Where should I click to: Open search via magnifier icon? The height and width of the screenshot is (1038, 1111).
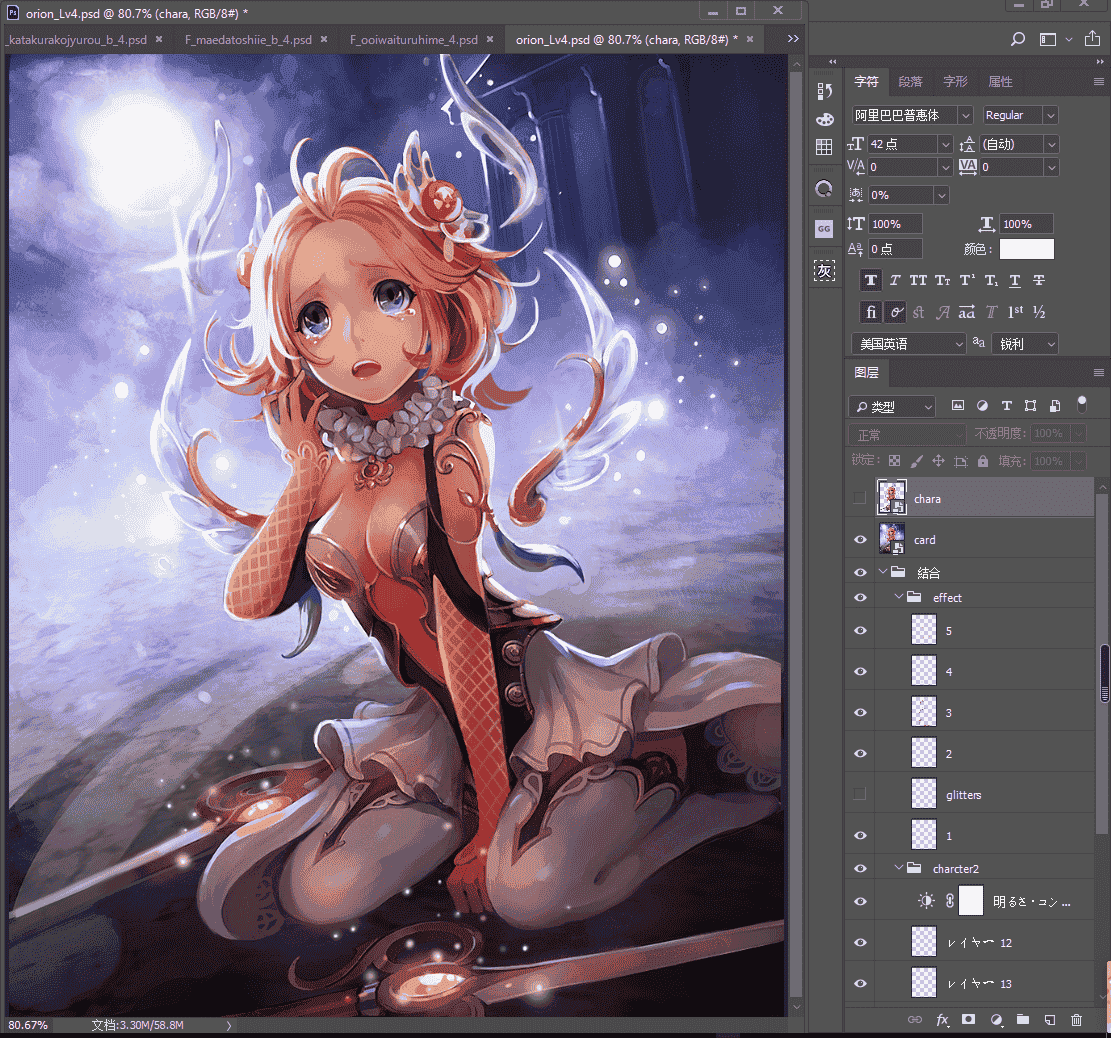tap(1017, 39)
